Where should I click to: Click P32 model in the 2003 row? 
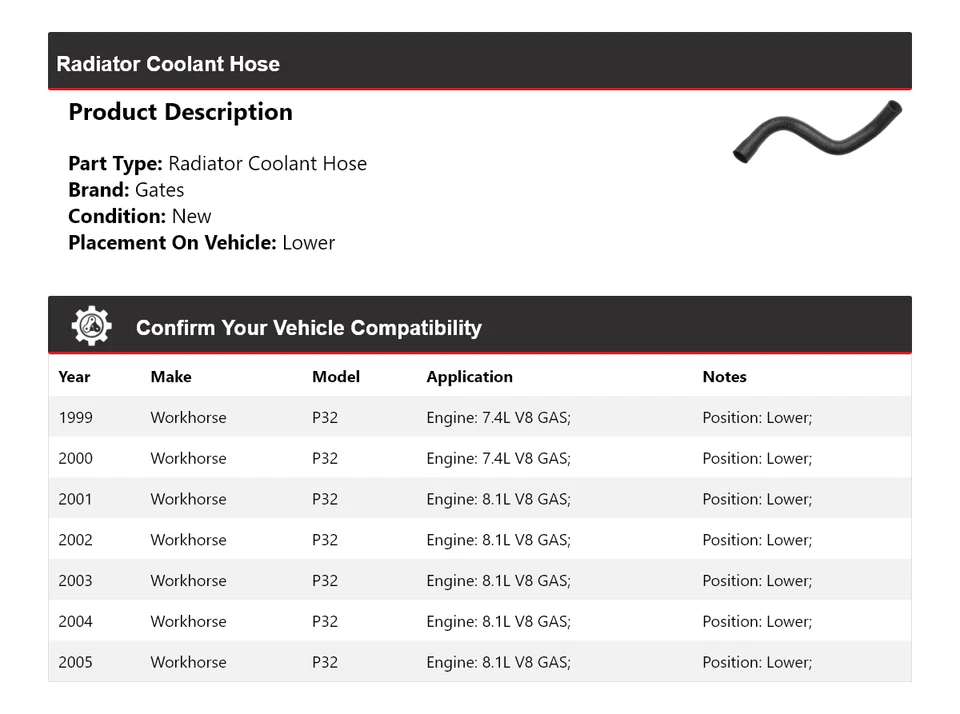pyautogui.click(x=325, y=581)
